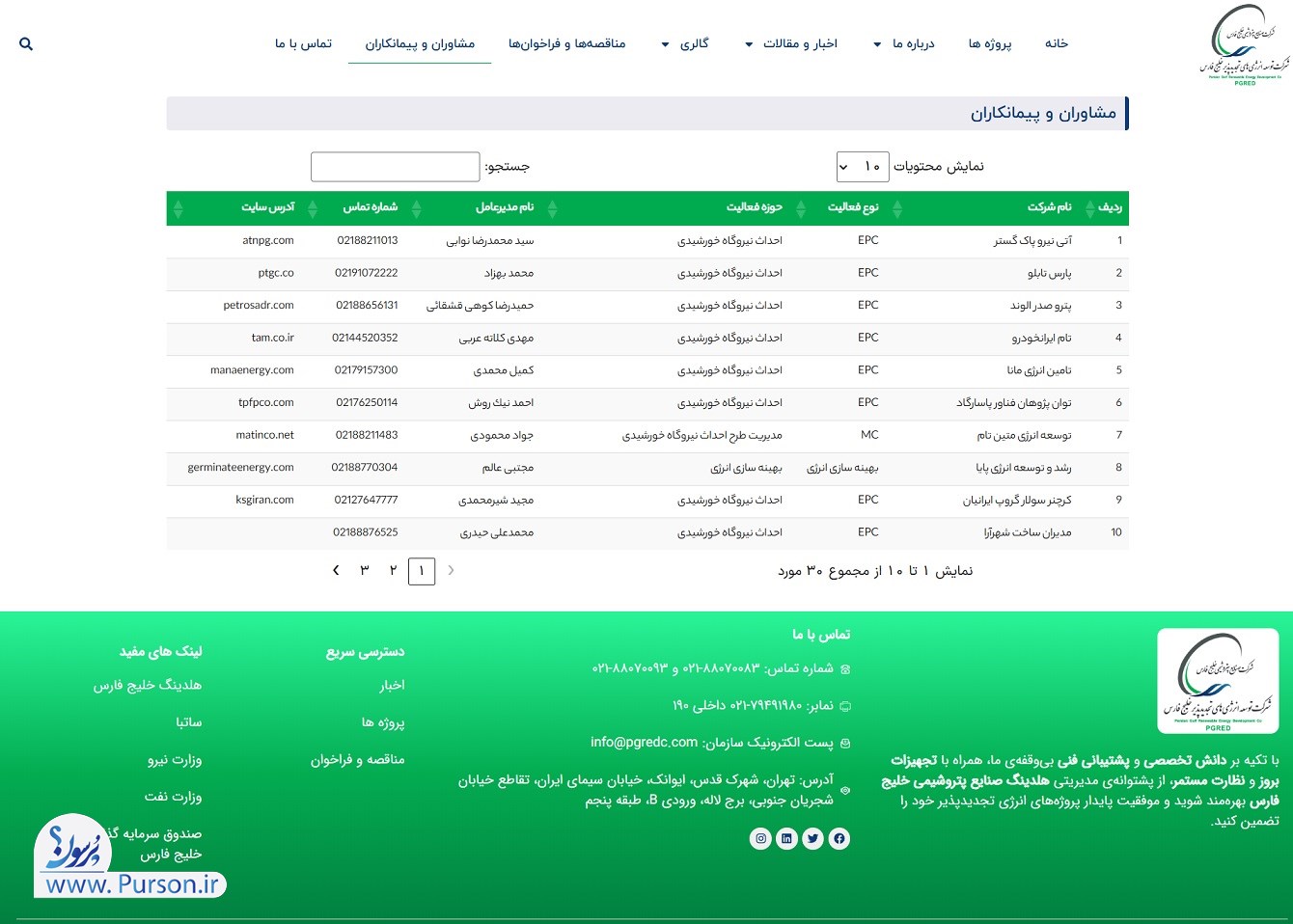Sort by شماره تماس column arrows
This screenshot has height=924, width=1293.
click(313, 207)
